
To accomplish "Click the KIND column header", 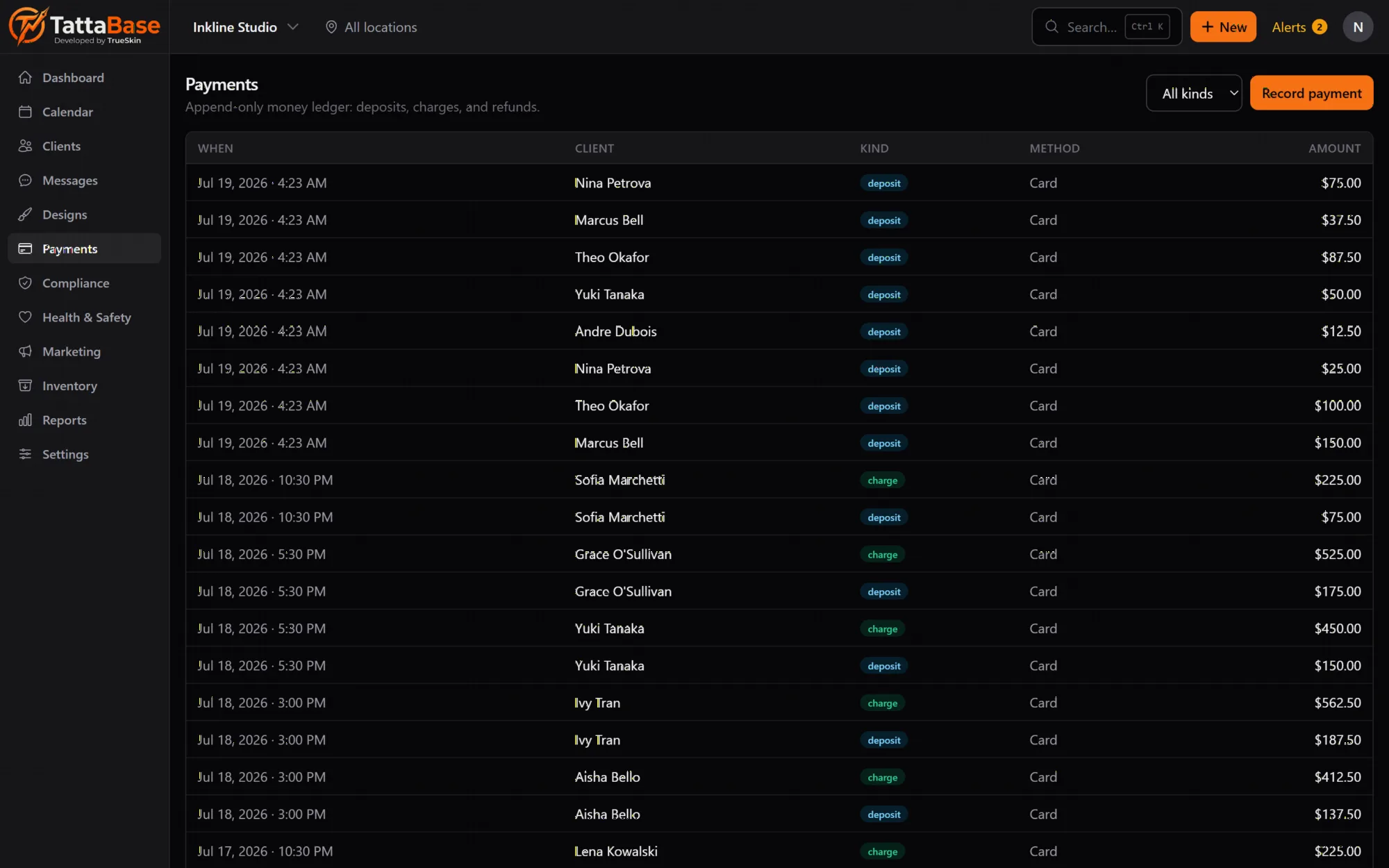I will click(x=874, y=149).
